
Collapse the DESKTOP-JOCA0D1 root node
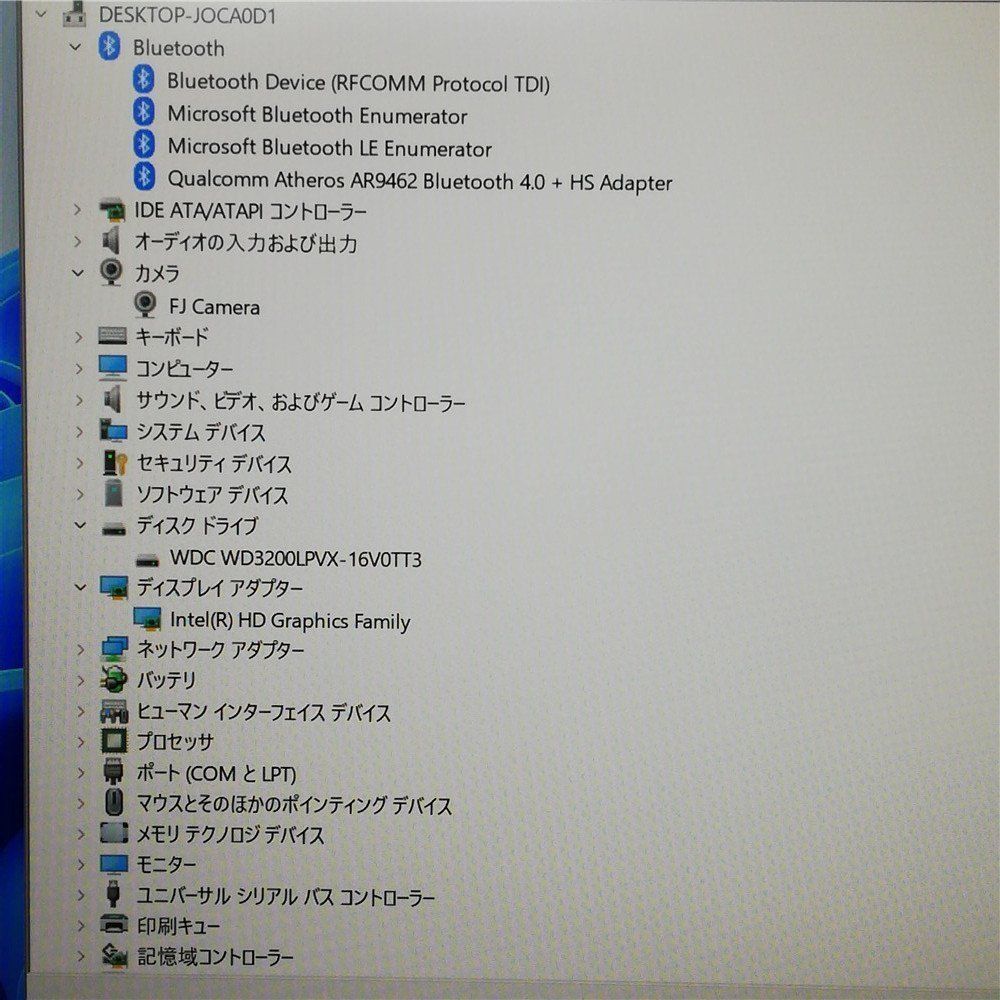pyautogui.click(x=42, y=13)
